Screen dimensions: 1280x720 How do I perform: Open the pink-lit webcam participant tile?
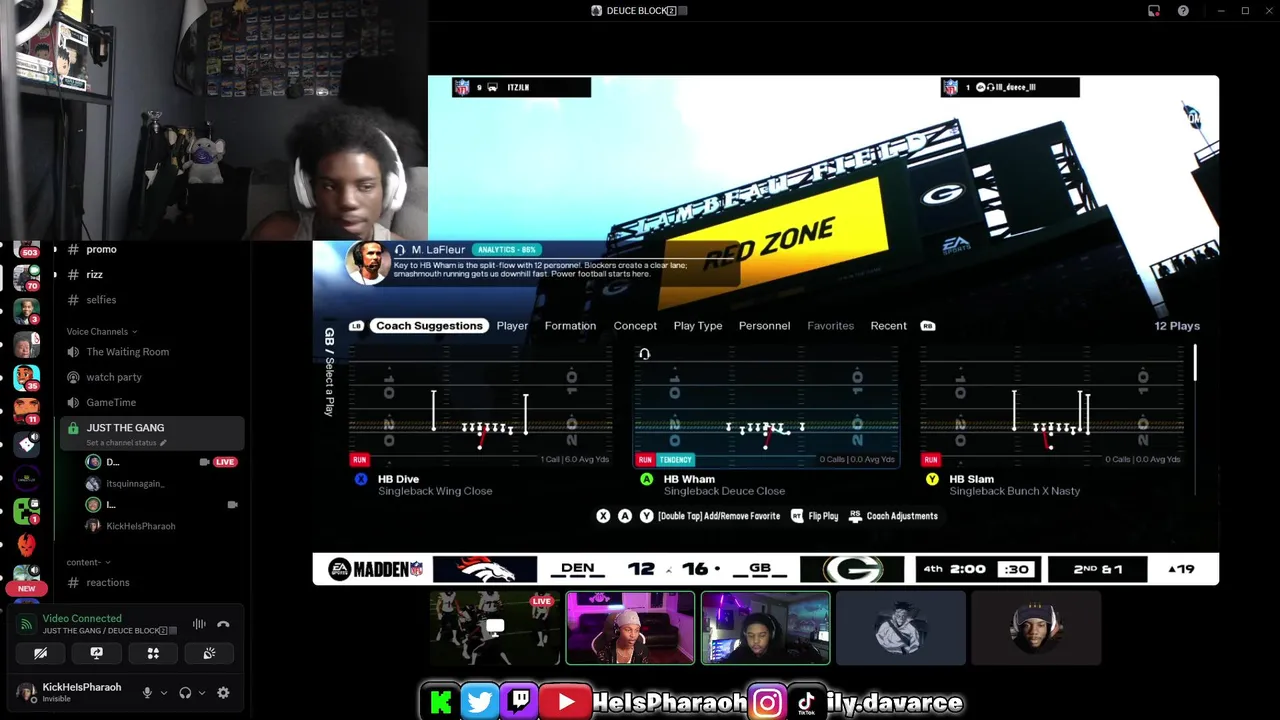(x=630, y=628)
